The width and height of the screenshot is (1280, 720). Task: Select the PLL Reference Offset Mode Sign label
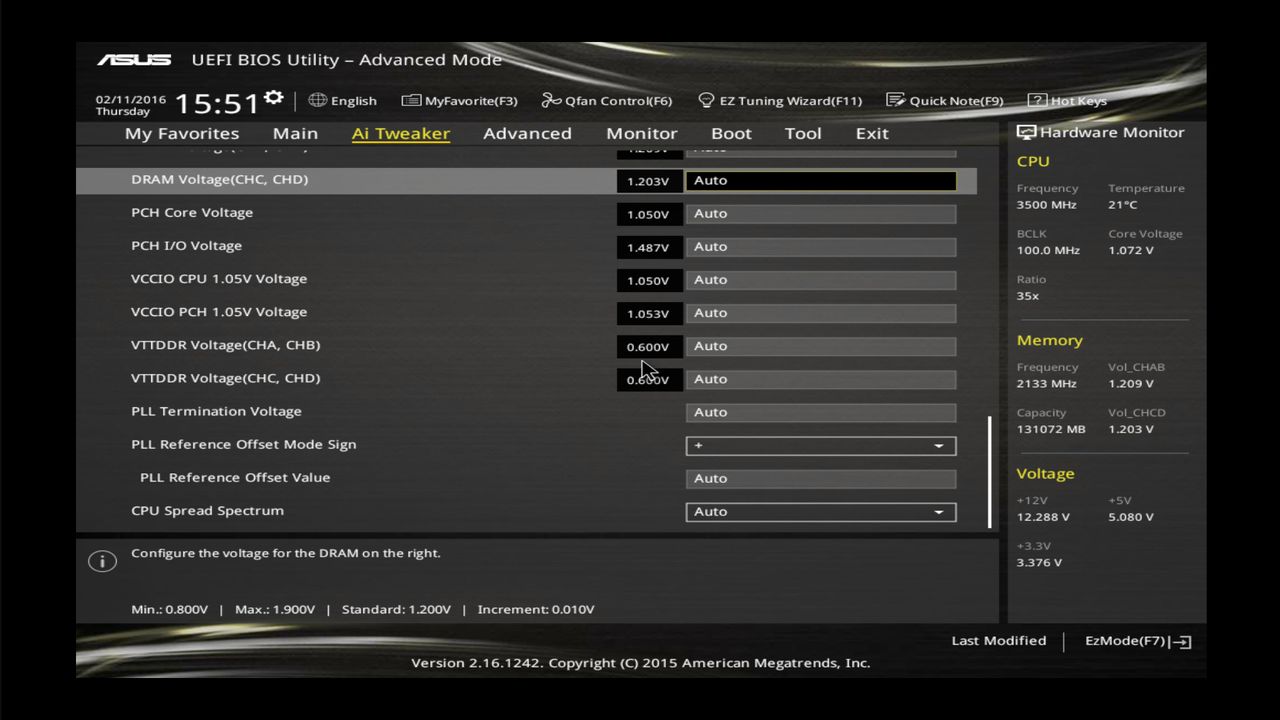(243, 444)
